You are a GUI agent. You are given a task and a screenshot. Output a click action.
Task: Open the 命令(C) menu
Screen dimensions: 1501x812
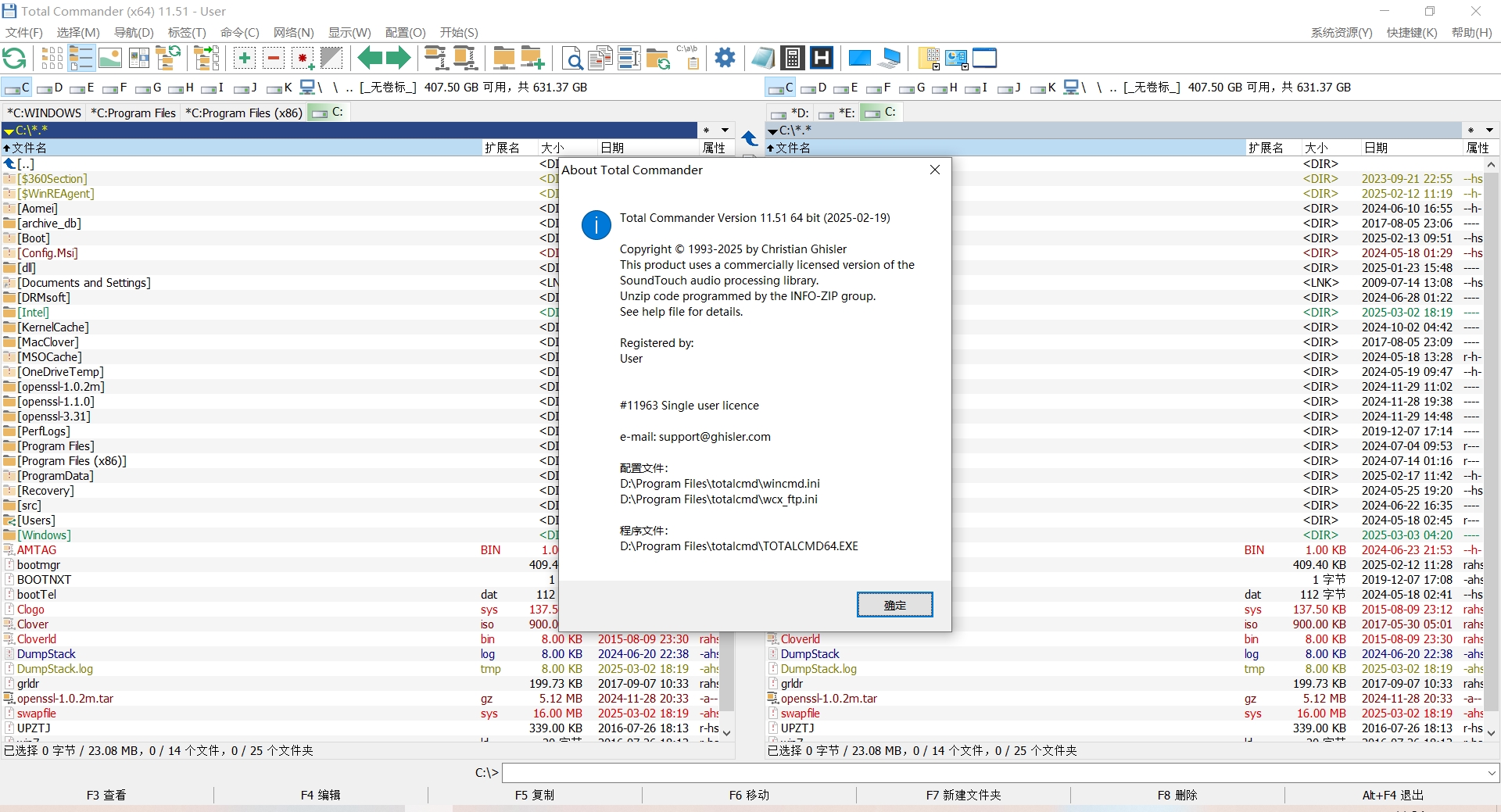coord(239,32)
